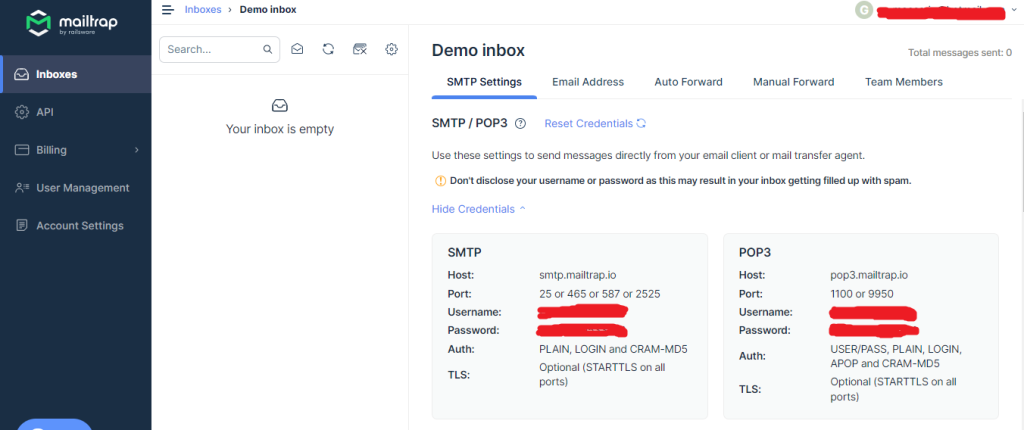The height and width of the screenshot is (430, 1024).
Task: Collapse credentials with Hide Credentials
Action: [479, 209]
